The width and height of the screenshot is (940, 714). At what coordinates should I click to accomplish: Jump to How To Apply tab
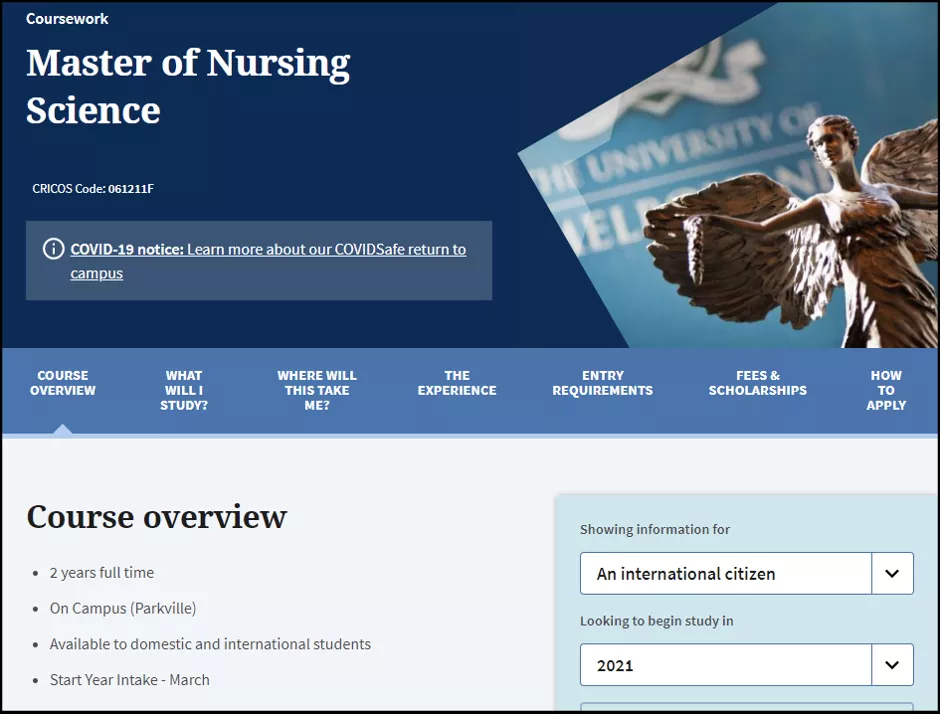pyautogui.click(x=886, y=390)
